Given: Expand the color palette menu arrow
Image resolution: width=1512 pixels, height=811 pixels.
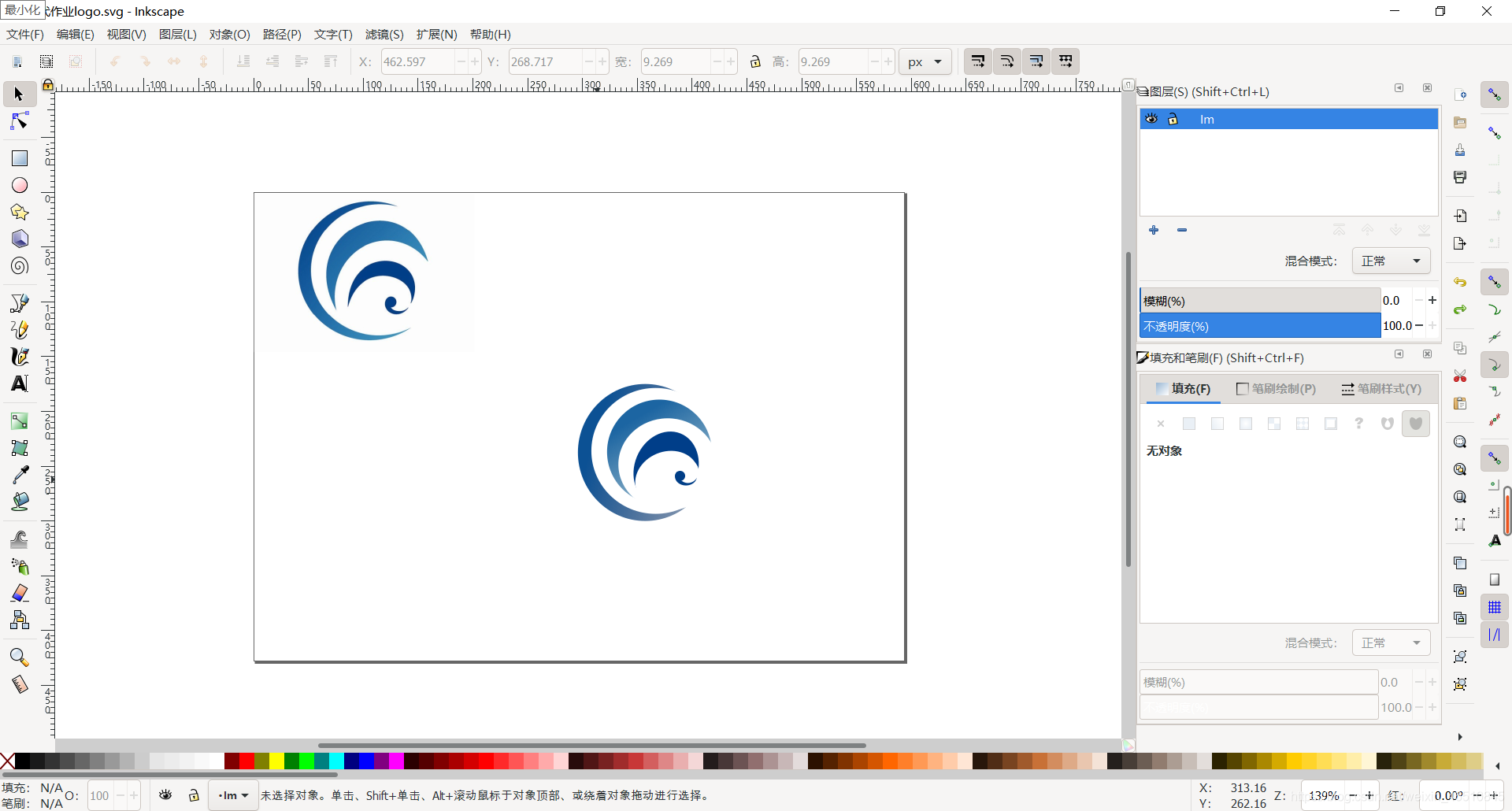Looking at the screenshot, I should 1497,765.
